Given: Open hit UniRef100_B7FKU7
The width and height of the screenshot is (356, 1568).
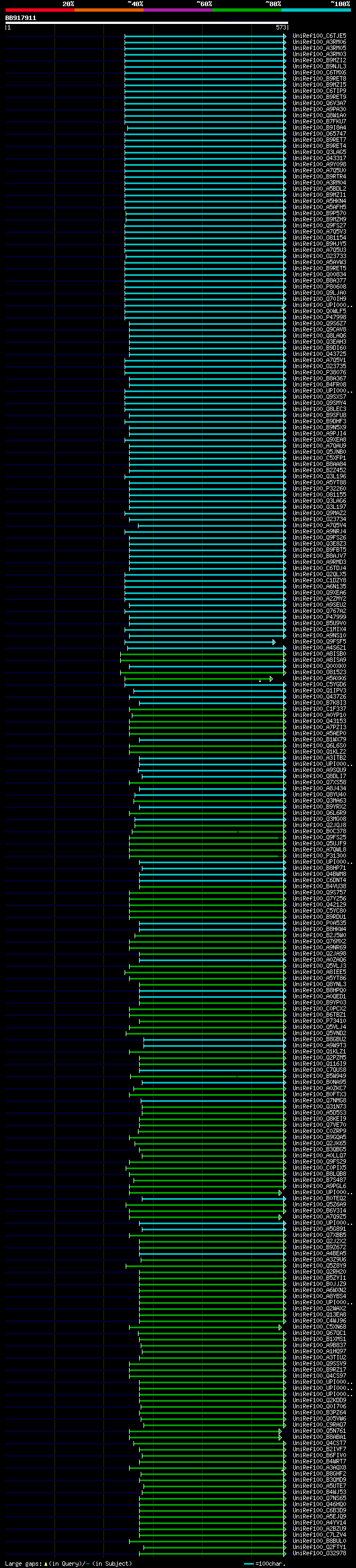Looking at the screenshot, I should [319, 122].
